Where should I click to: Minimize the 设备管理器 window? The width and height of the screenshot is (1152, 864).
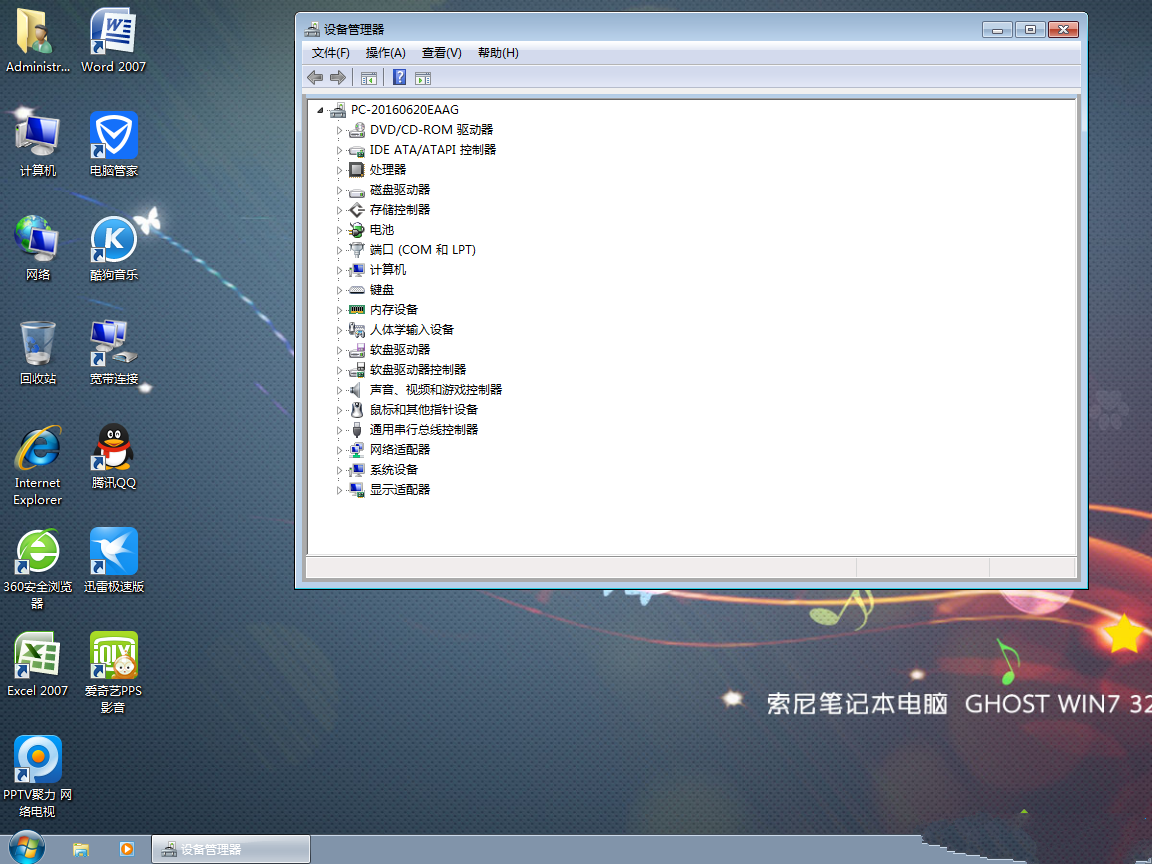click(997, 29)
